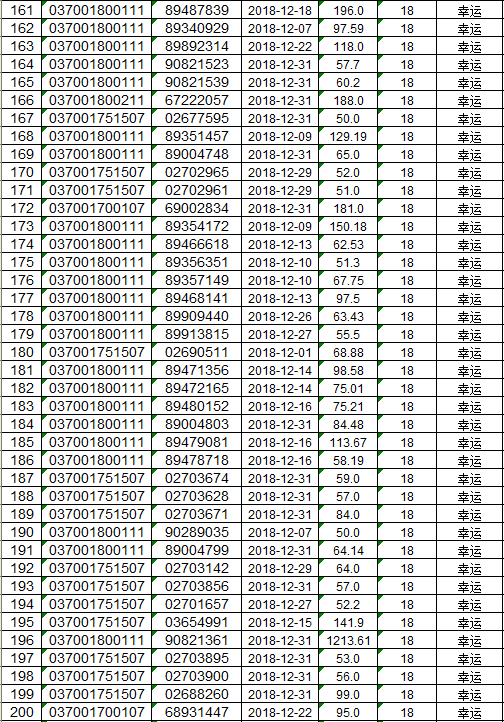Select the amount 150.18 cell

[348, 226]
